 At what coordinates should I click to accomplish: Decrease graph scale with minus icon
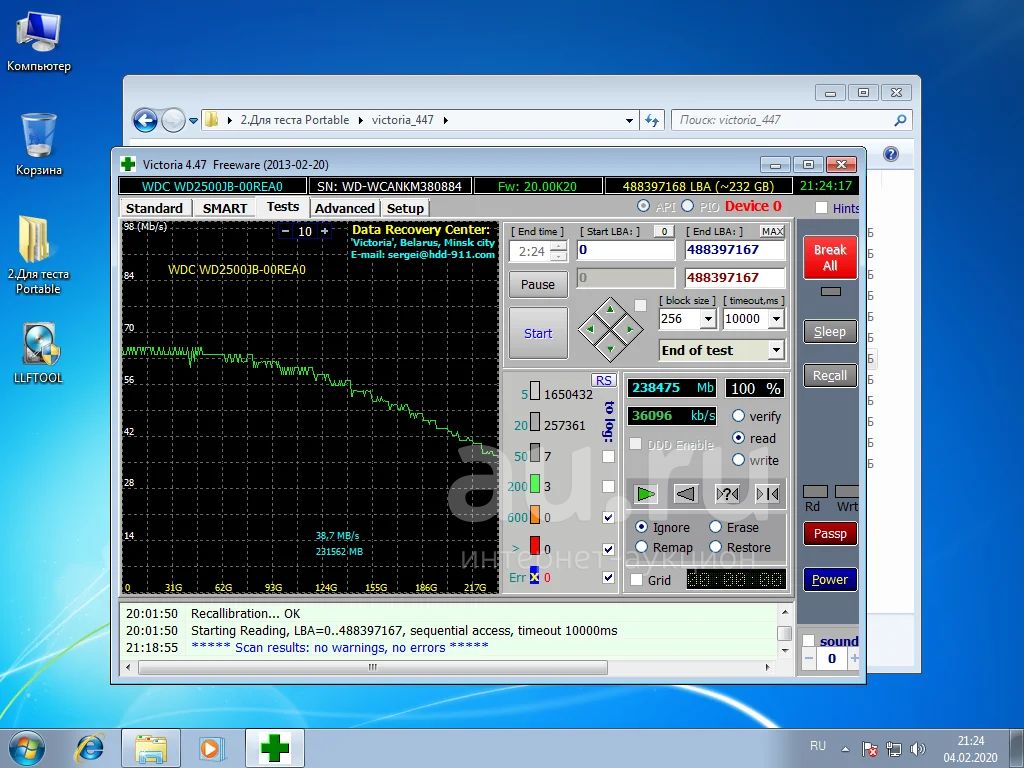(x=285, y=231)
